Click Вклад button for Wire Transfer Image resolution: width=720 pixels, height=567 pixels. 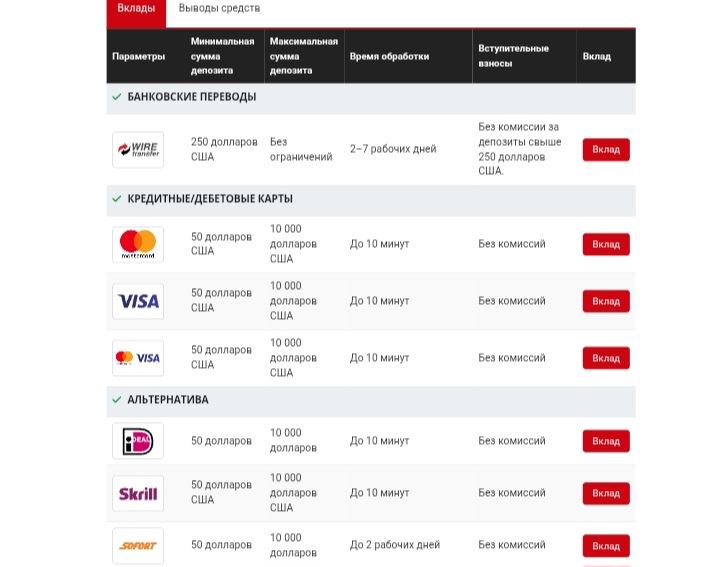606,150
